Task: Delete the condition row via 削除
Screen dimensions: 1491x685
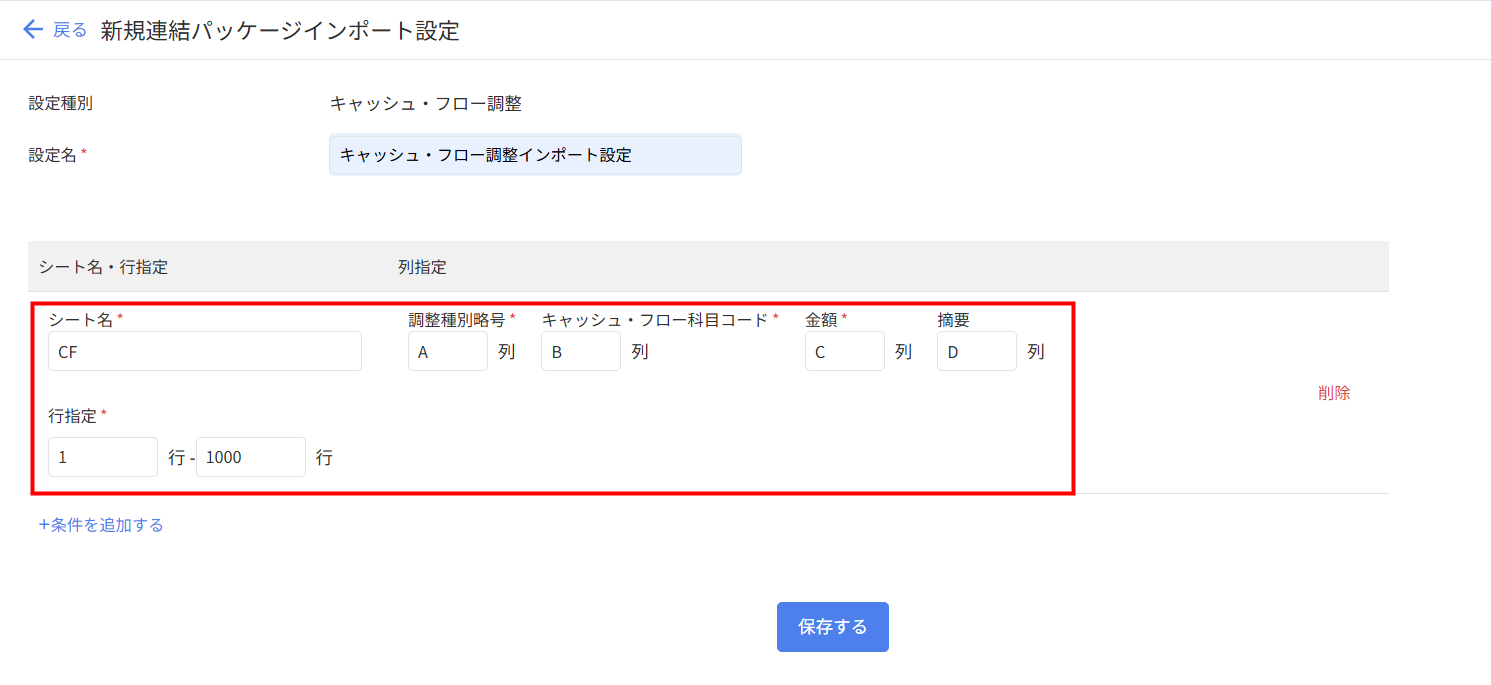Action: (x=1334, y=393)
